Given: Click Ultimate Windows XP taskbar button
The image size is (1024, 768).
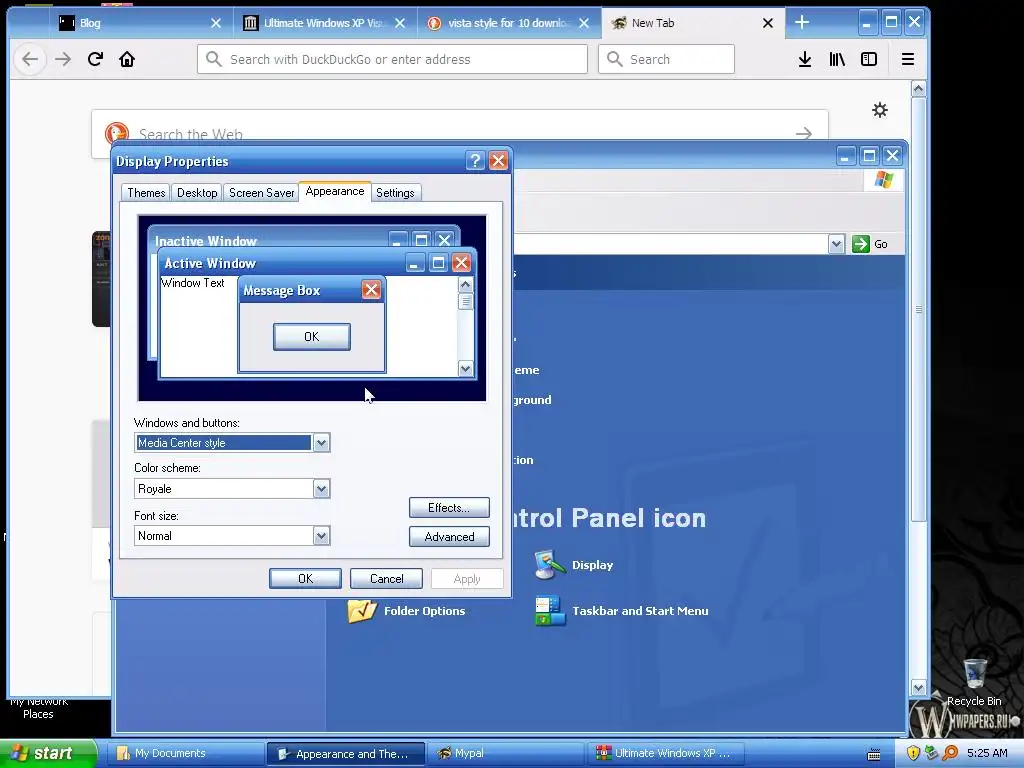Looking at the screenshot, I should (665, 754).
